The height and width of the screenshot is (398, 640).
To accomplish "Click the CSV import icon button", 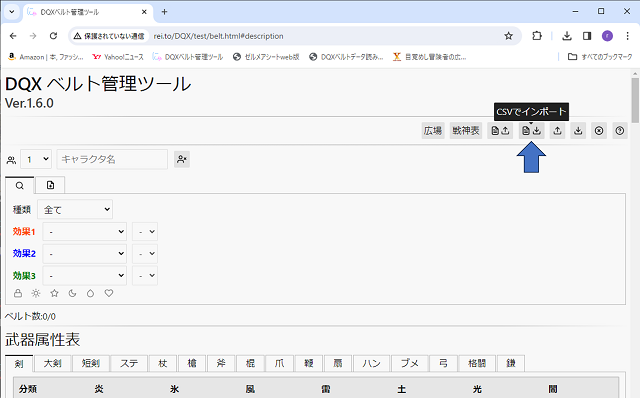I will [531, 131].
